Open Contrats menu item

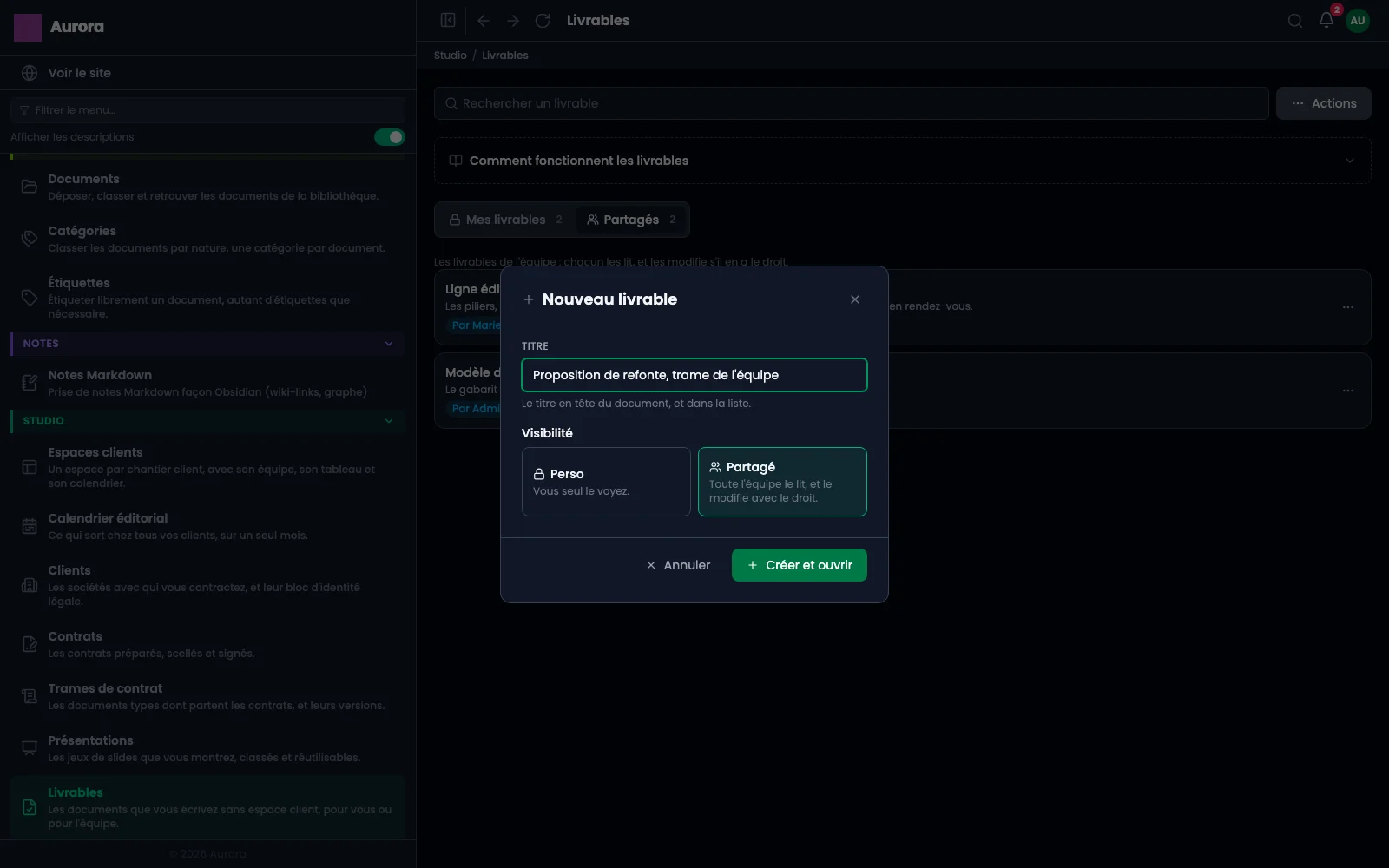(x=208, y=644)
